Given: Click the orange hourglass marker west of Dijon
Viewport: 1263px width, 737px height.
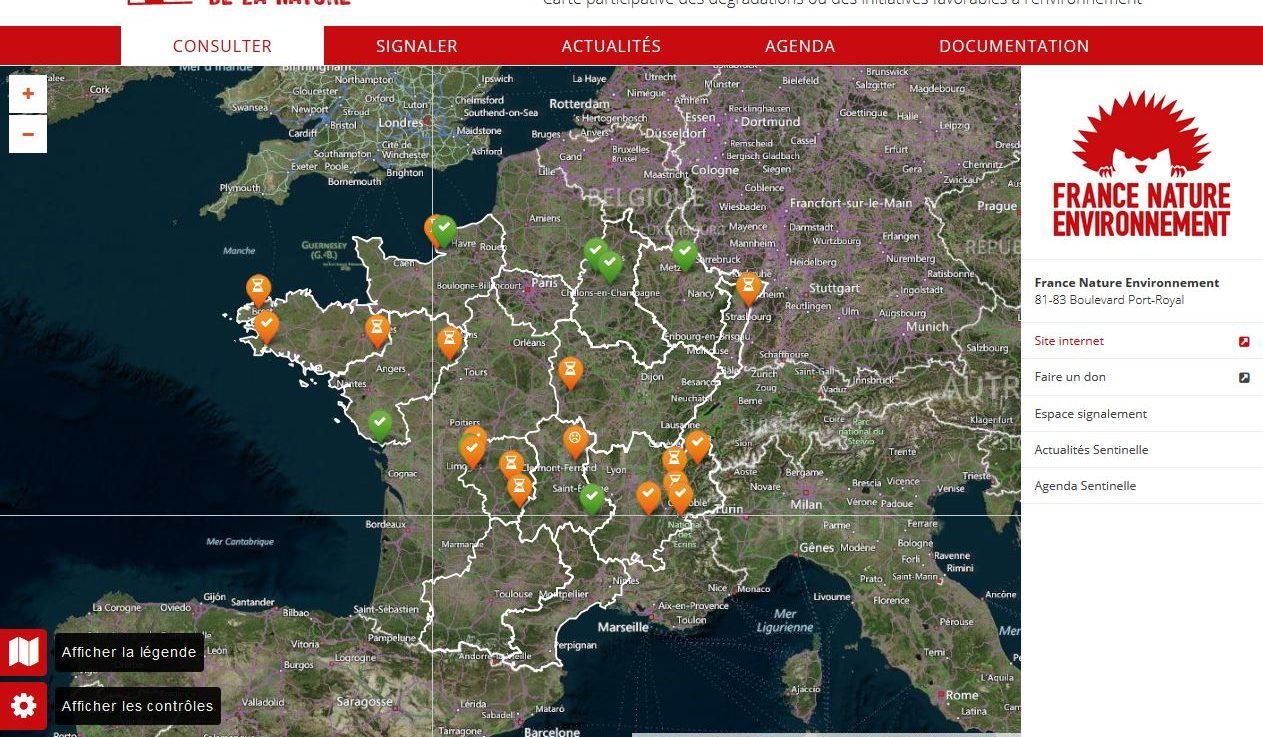Looking at the screenshot, I should [570, 372].
